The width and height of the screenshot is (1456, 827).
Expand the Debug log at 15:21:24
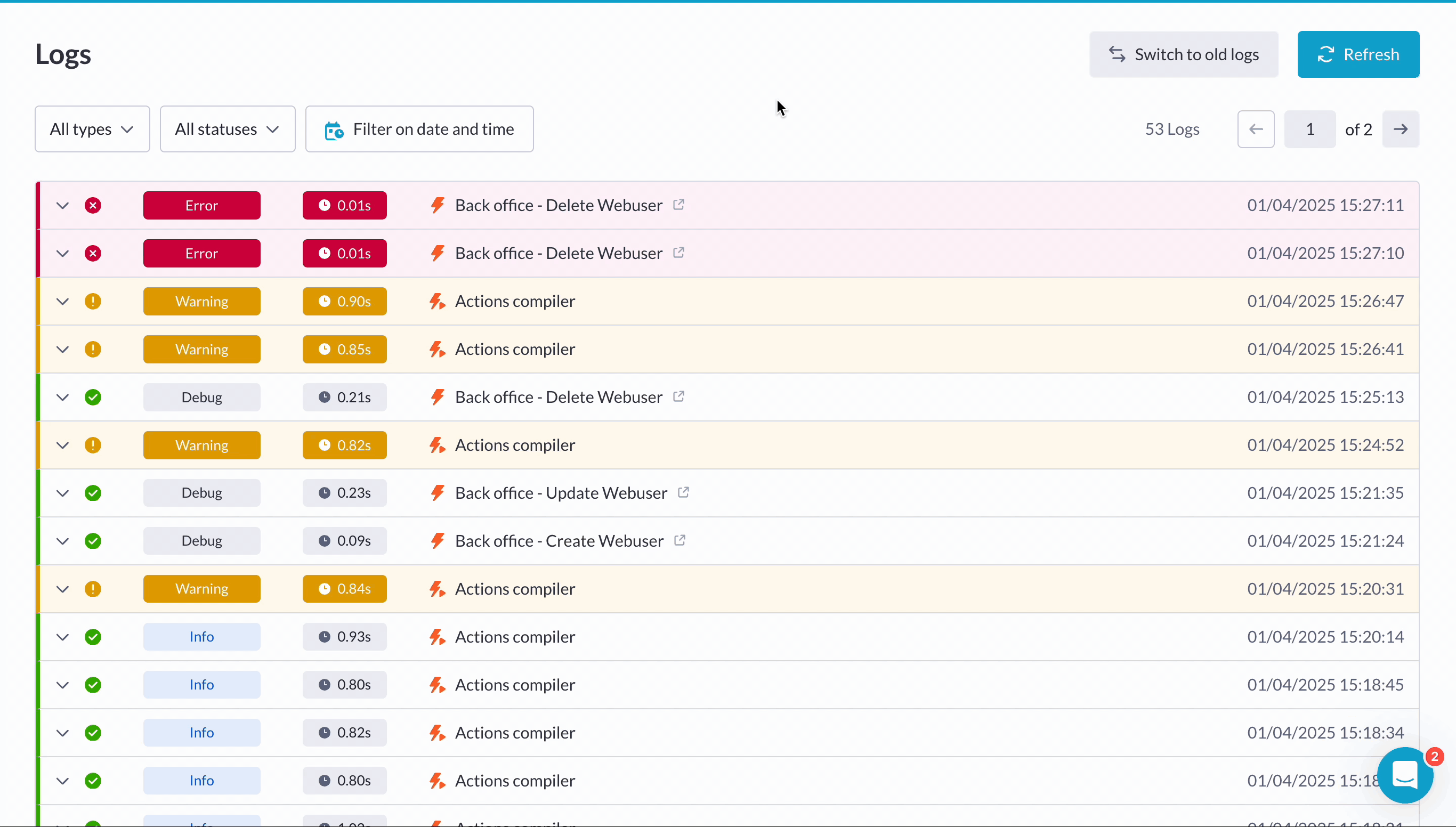click(x=62, y=541)
